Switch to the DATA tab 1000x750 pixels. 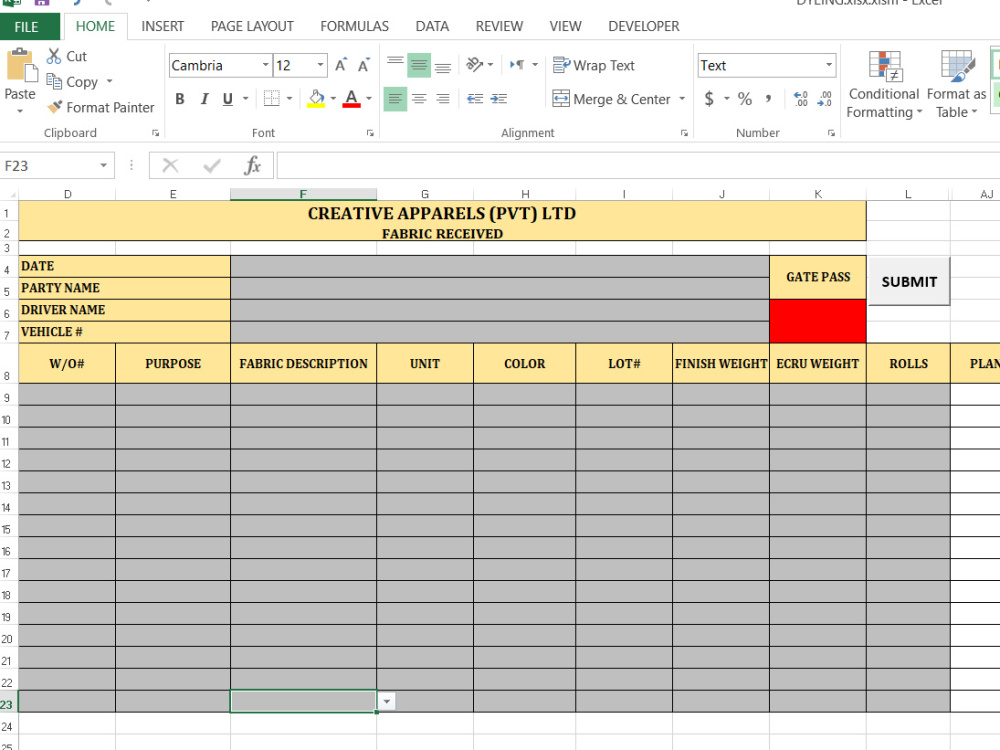[x=432, y=26]
